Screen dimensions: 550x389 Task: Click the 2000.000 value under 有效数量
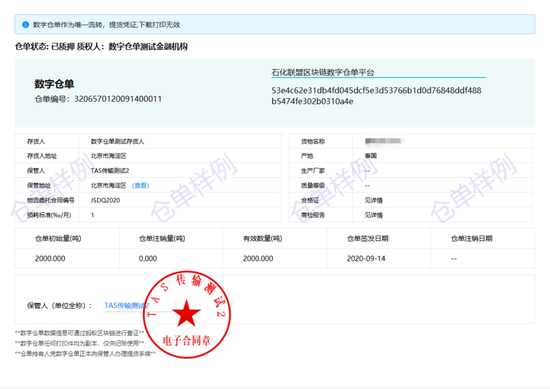coord(258,259)
